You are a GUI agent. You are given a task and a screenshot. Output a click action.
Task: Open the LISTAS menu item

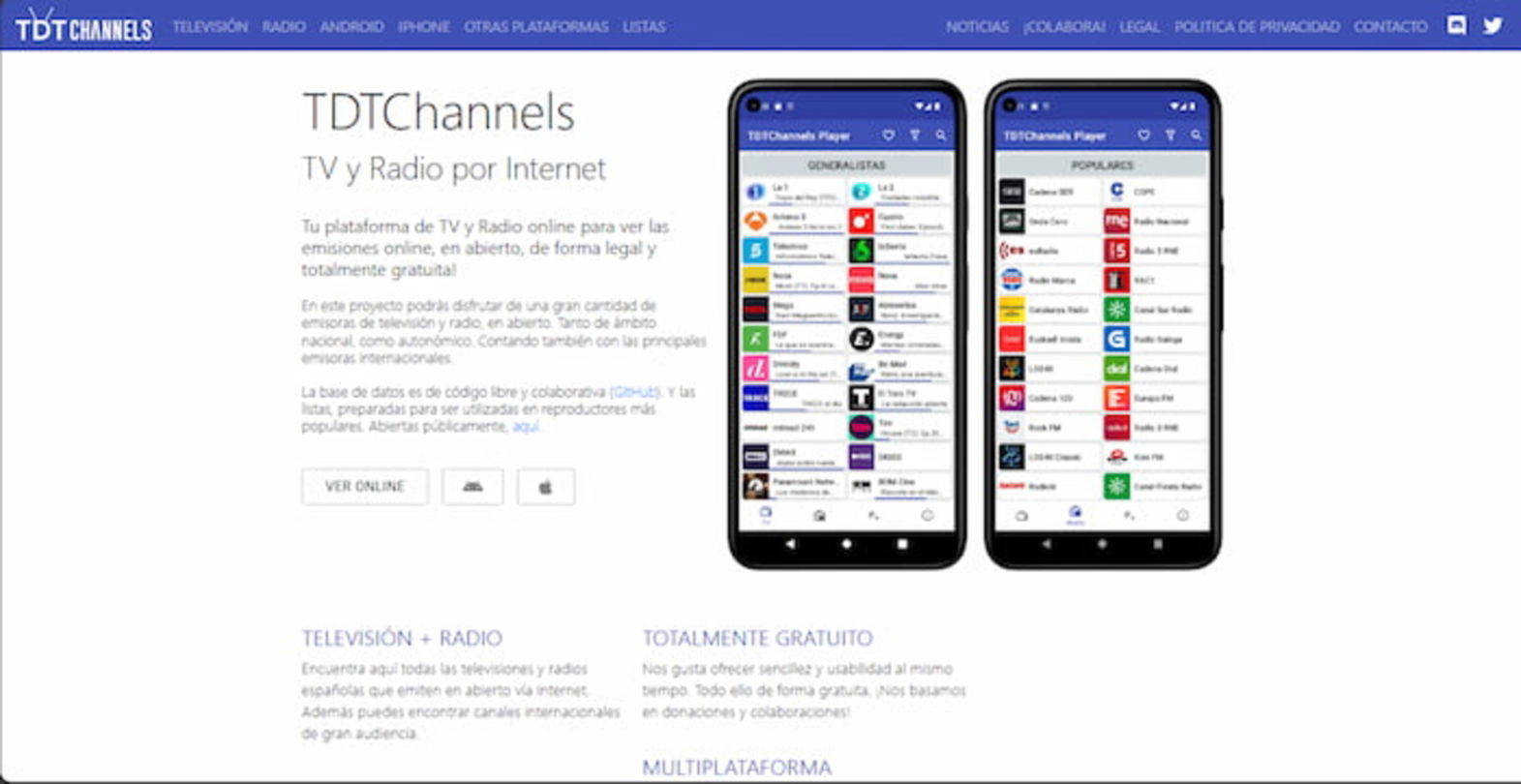[644, 26]
